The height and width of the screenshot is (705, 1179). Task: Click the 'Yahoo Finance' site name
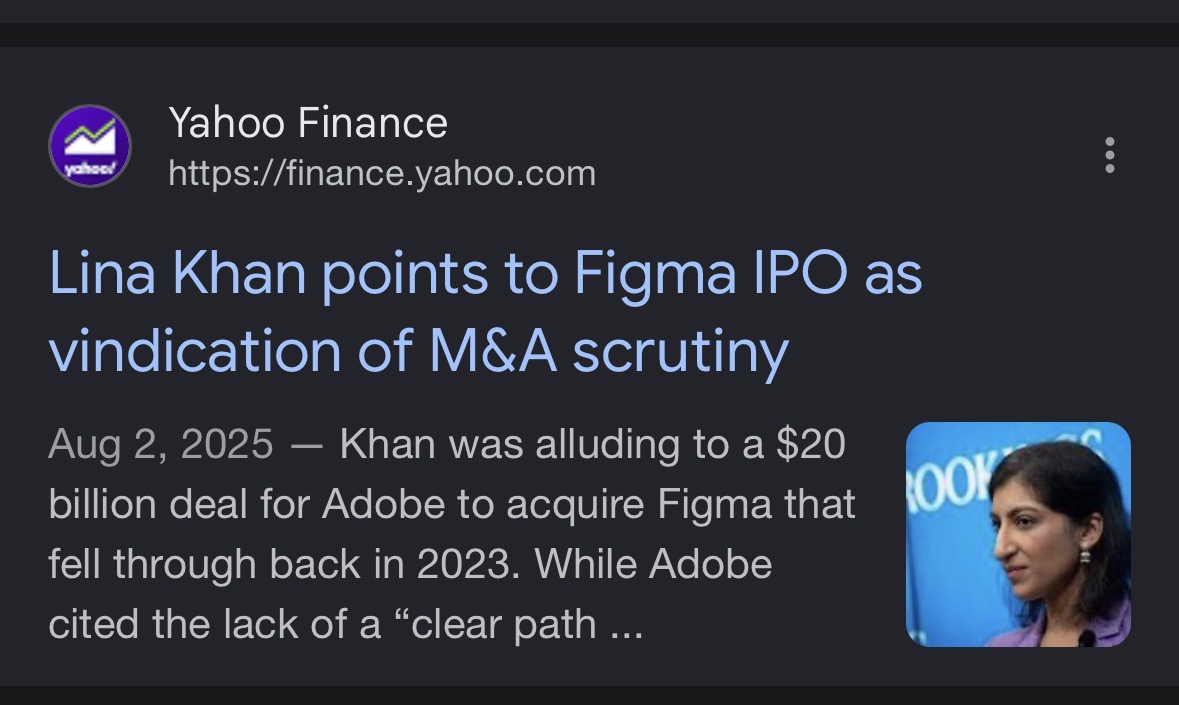[x=308, y=123]
